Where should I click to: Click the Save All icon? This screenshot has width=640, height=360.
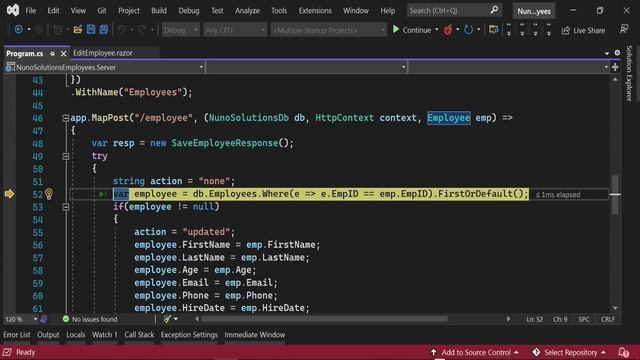104,29
